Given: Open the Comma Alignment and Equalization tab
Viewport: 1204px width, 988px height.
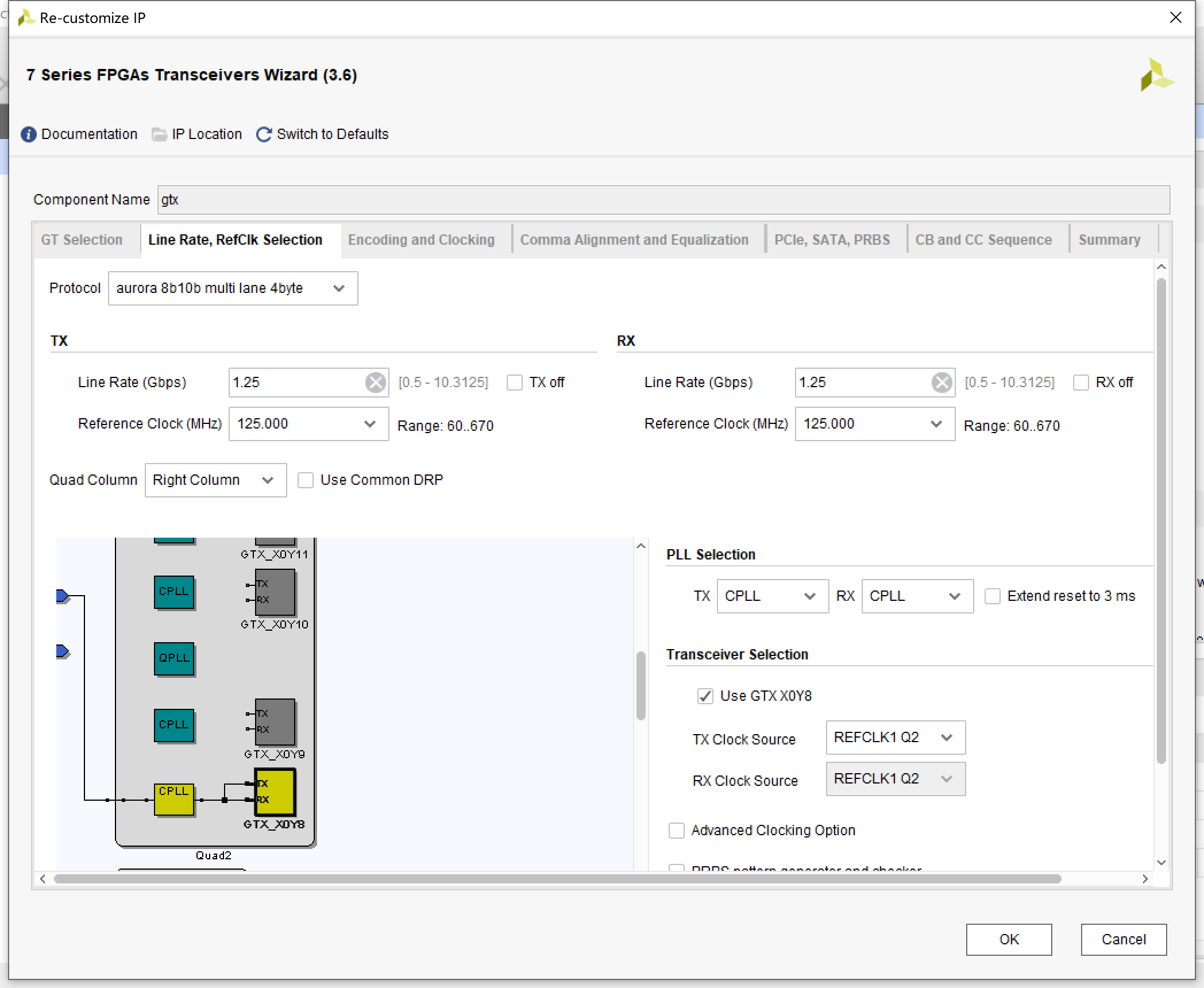Looking at the screenshot, I should pyautogui.click(x=634, y=240).
